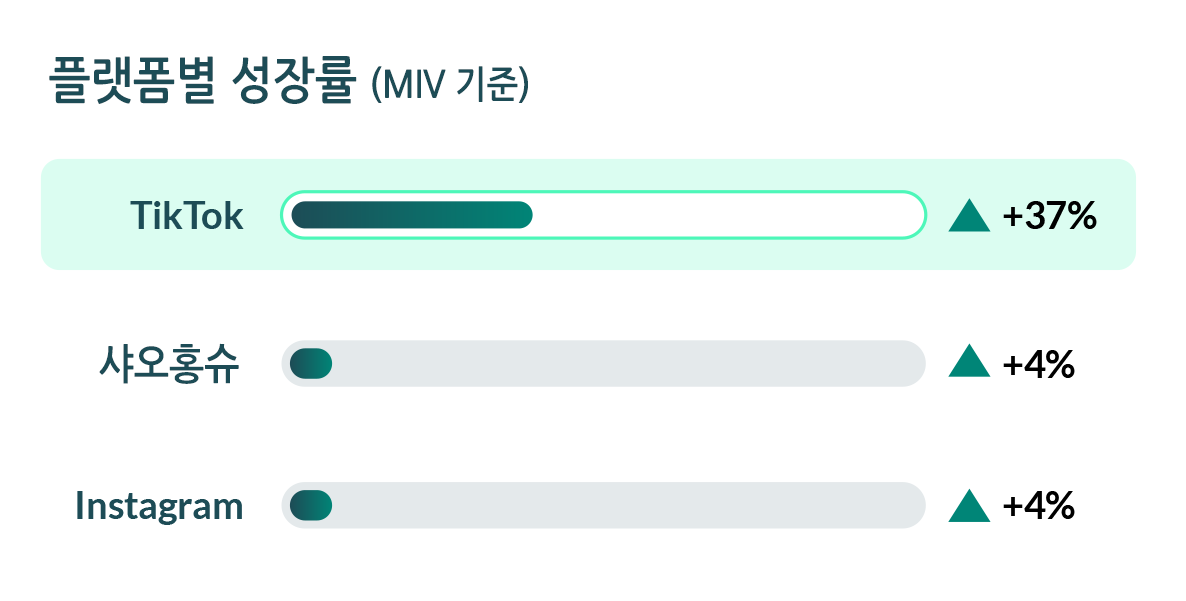Click the +4% value for Instagram
1186x601 pixels.
[1038, 507]
